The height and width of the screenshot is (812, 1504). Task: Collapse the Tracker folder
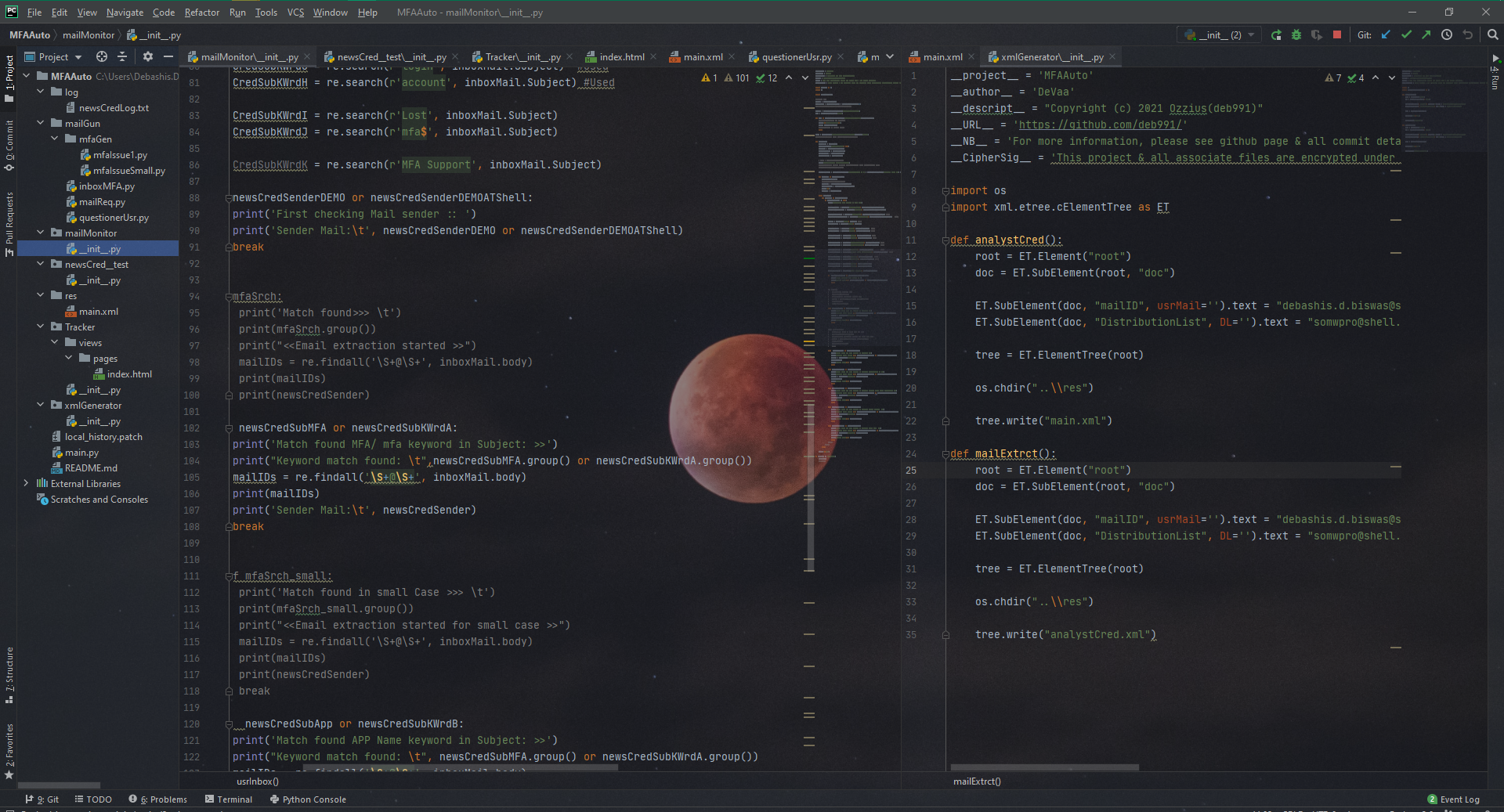coord(41,327)
